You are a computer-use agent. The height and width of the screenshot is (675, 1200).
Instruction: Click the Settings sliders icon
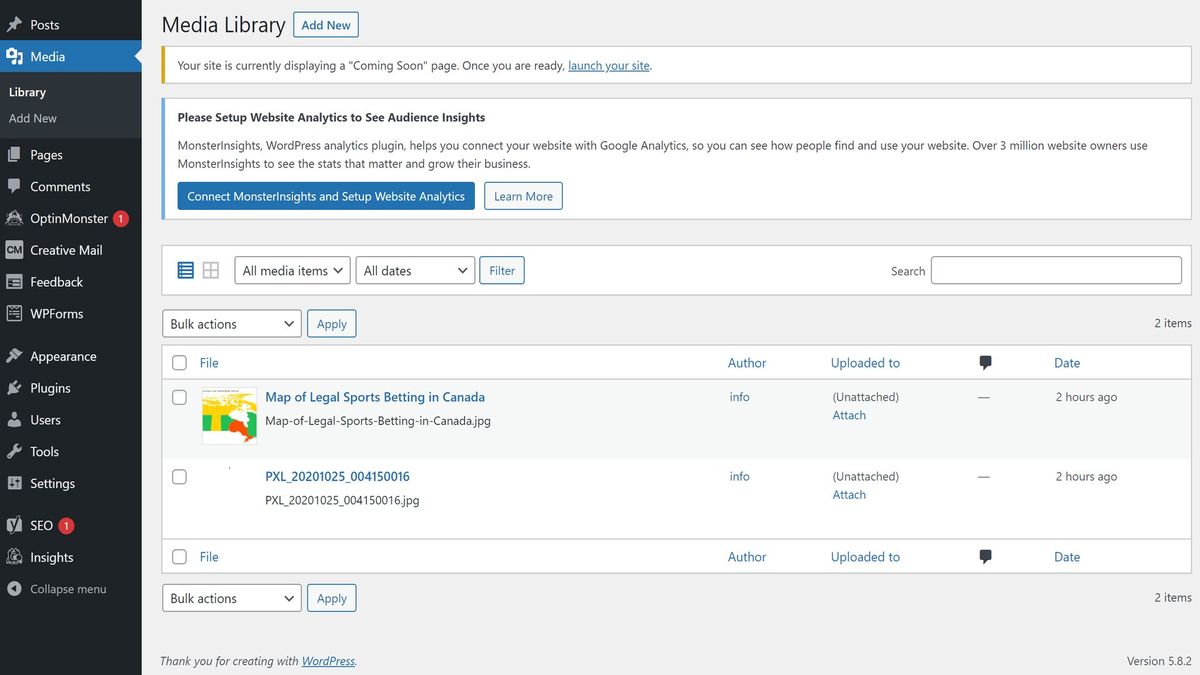pyautogui.click(x=14, y=484)
